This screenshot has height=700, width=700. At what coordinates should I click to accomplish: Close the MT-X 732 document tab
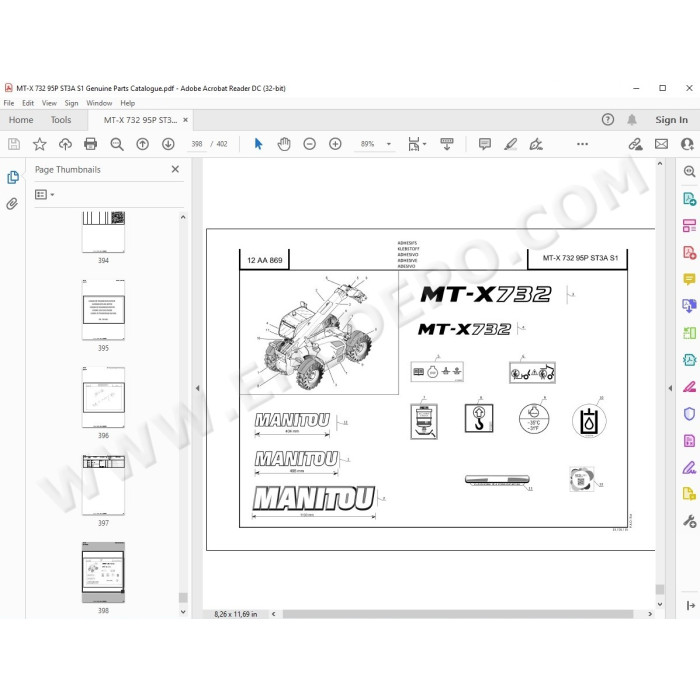pos(185,120)
